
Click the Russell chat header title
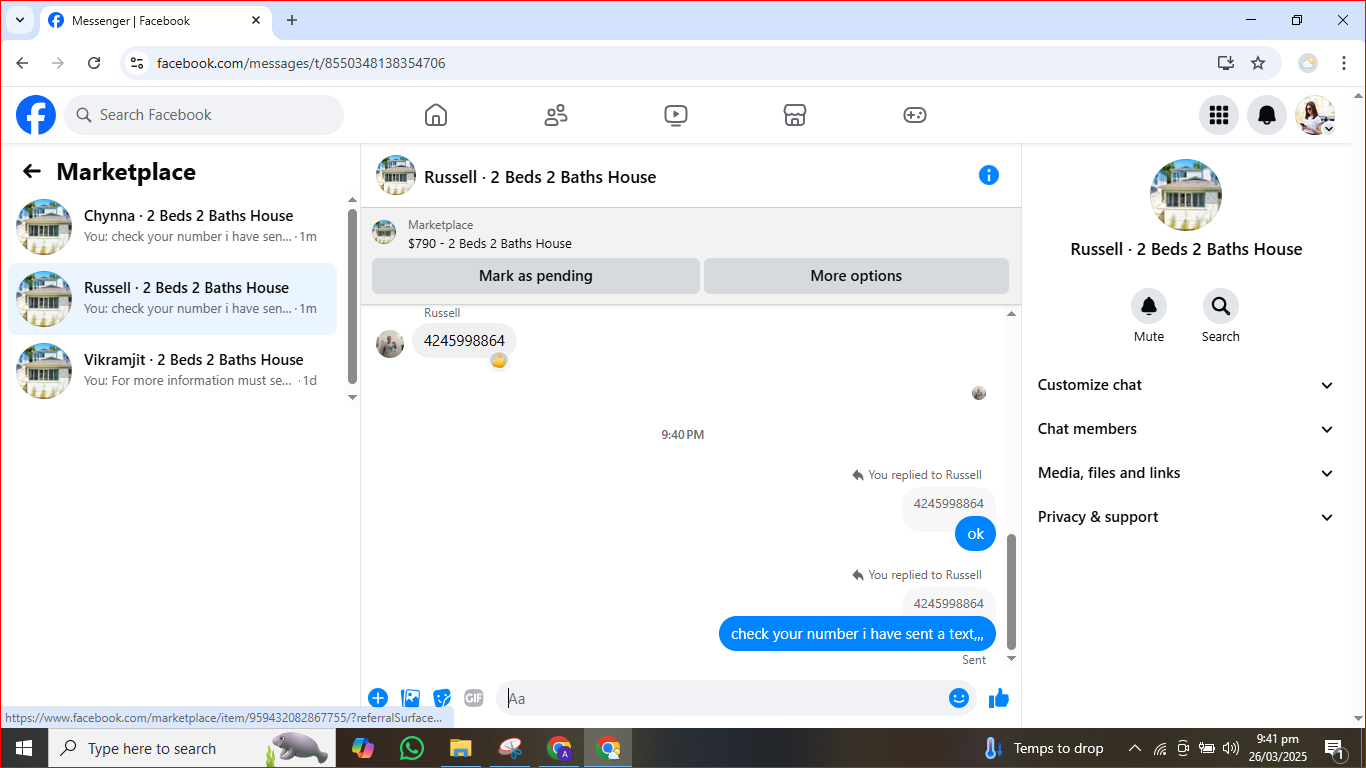pos(540,177)
